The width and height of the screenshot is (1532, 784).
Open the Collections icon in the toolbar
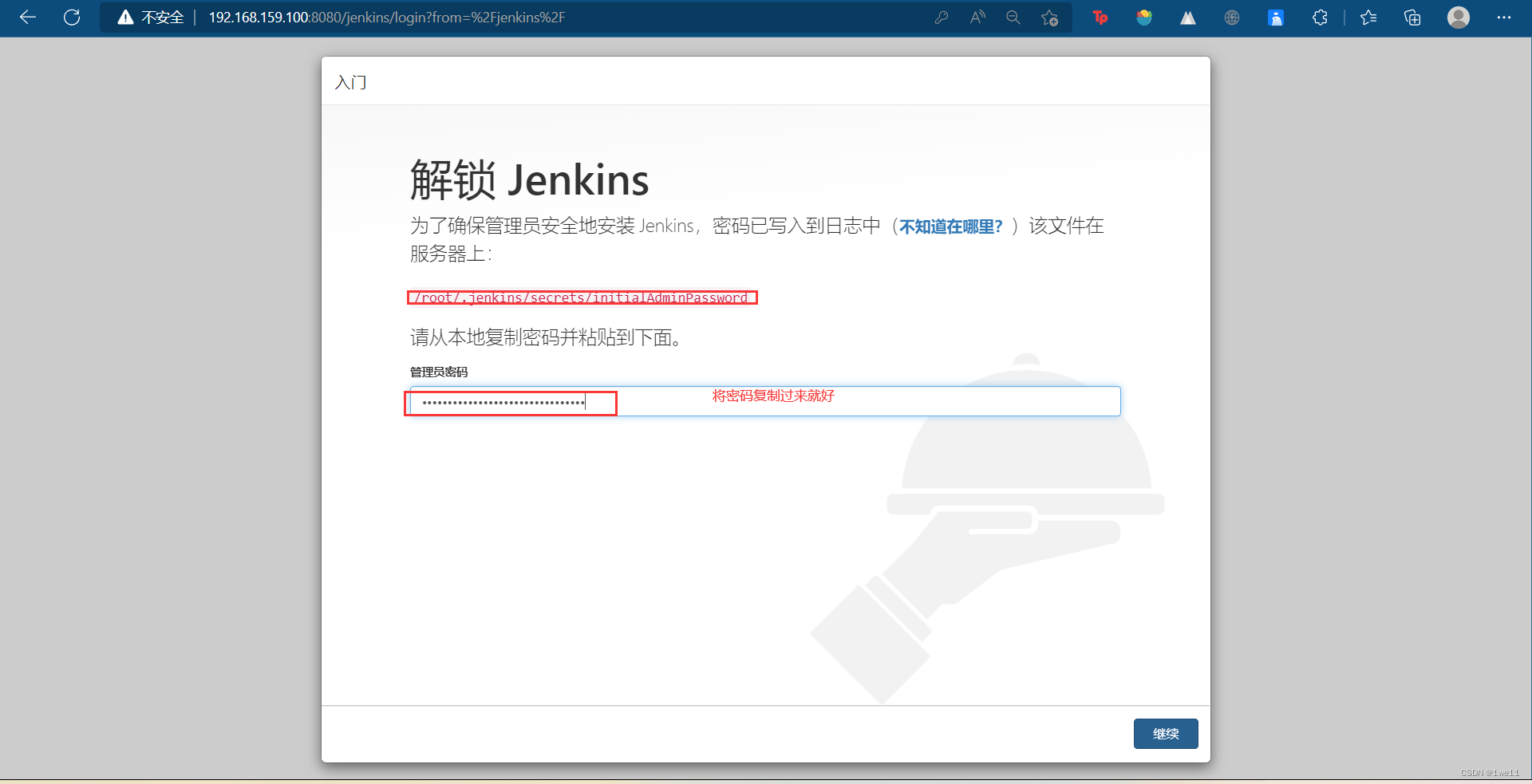click(x=1412, y=18)
